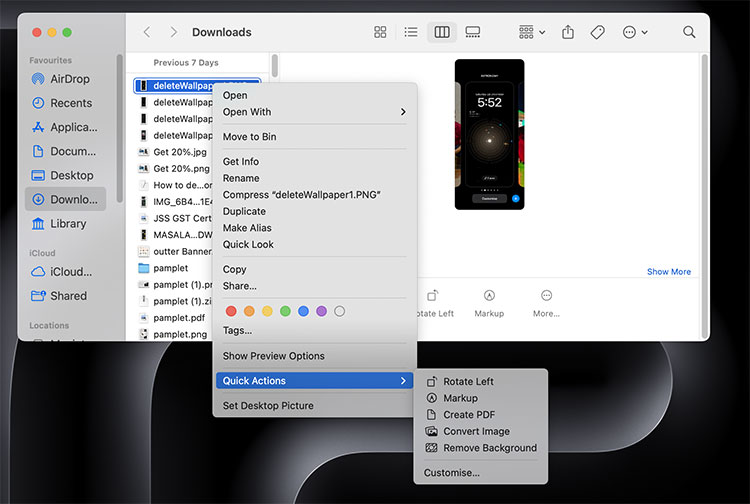
Task: Select column view mode
Action: [441, 32]
